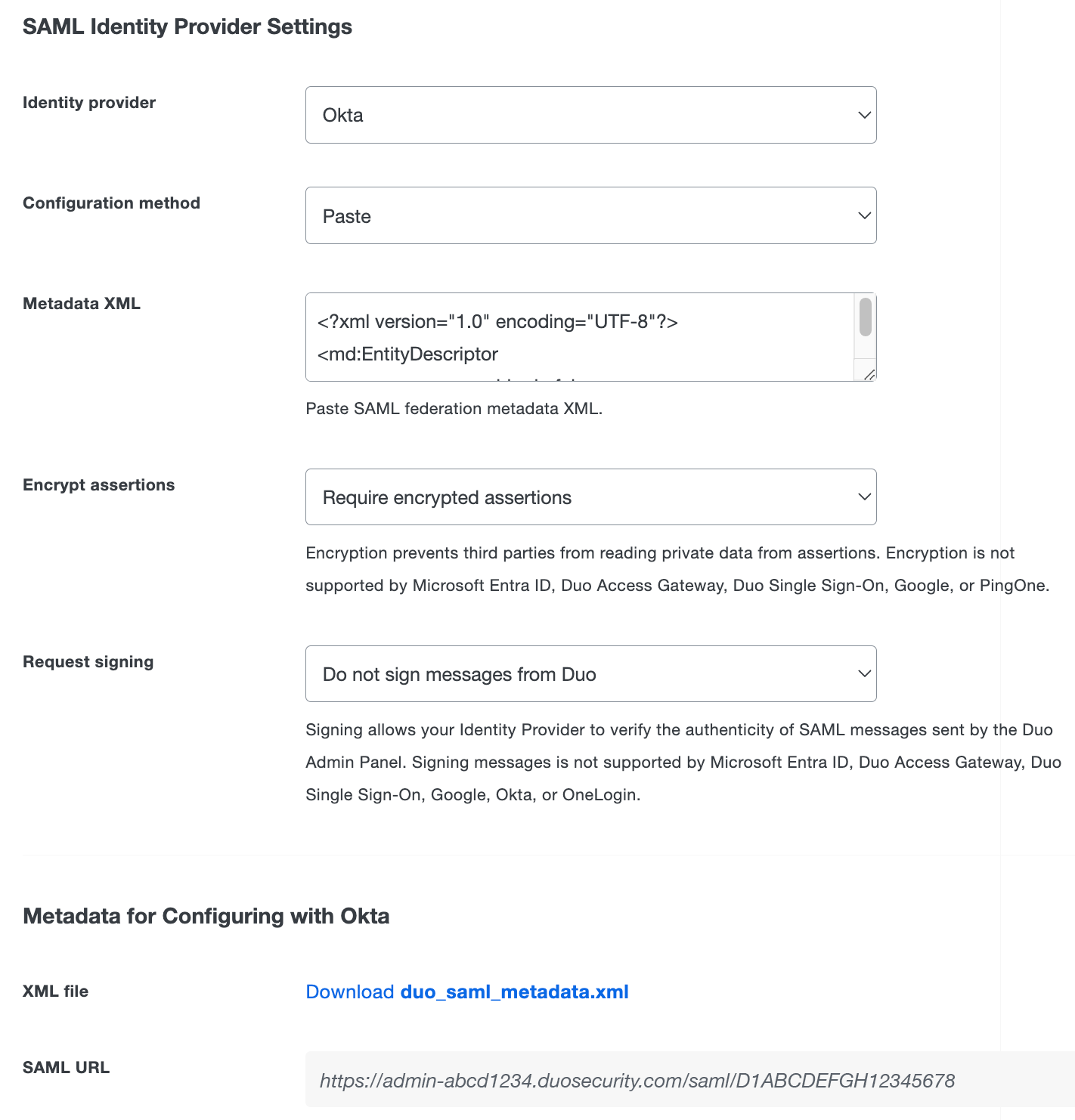Click the Encrypt assertions label

click(98, 484)
